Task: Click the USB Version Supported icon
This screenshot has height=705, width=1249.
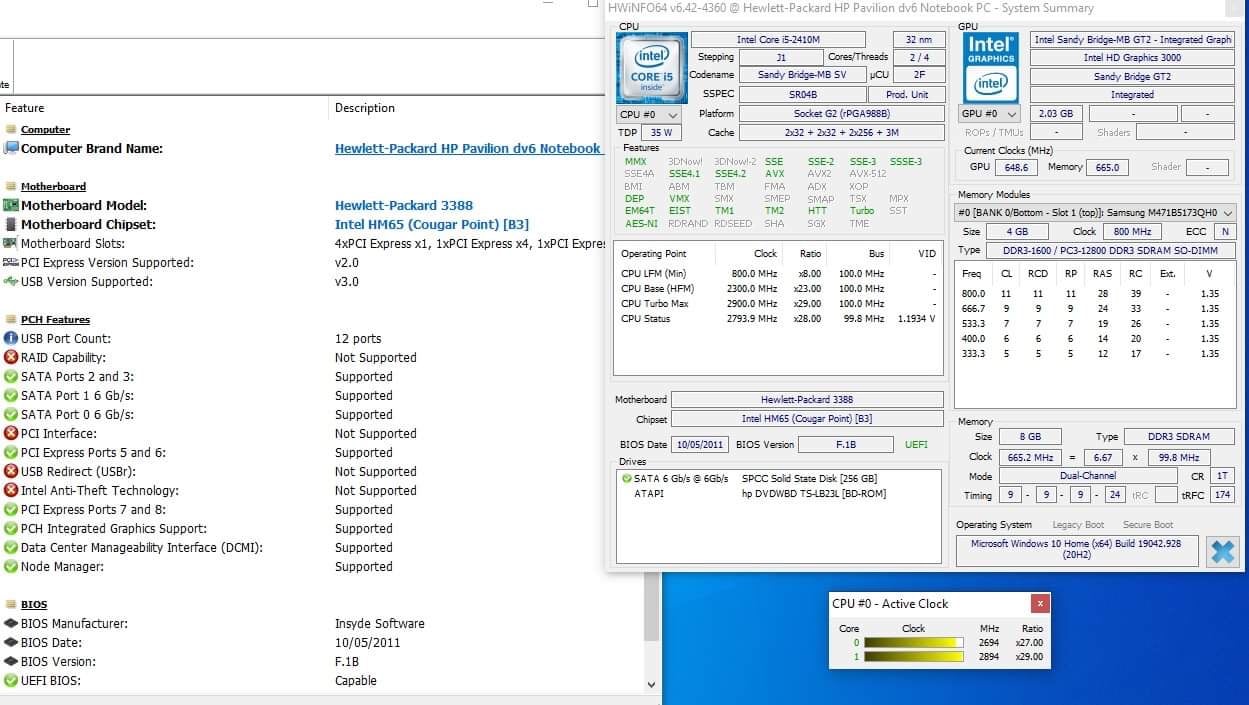Action: [x=11, y=282]
